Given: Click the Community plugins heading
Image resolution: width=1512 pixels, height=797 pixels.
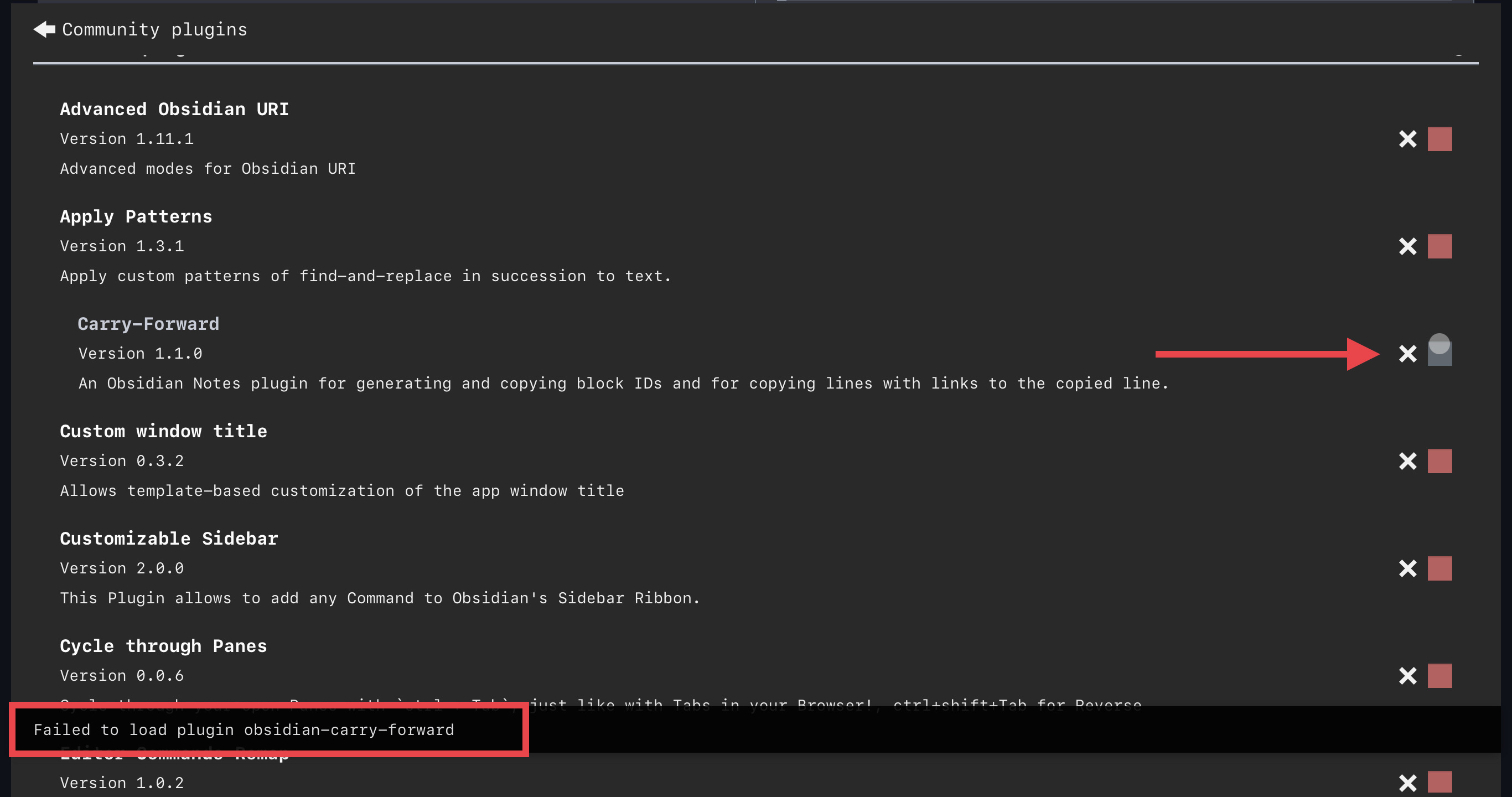Looking at the screenshot, I should coord(153,29).
